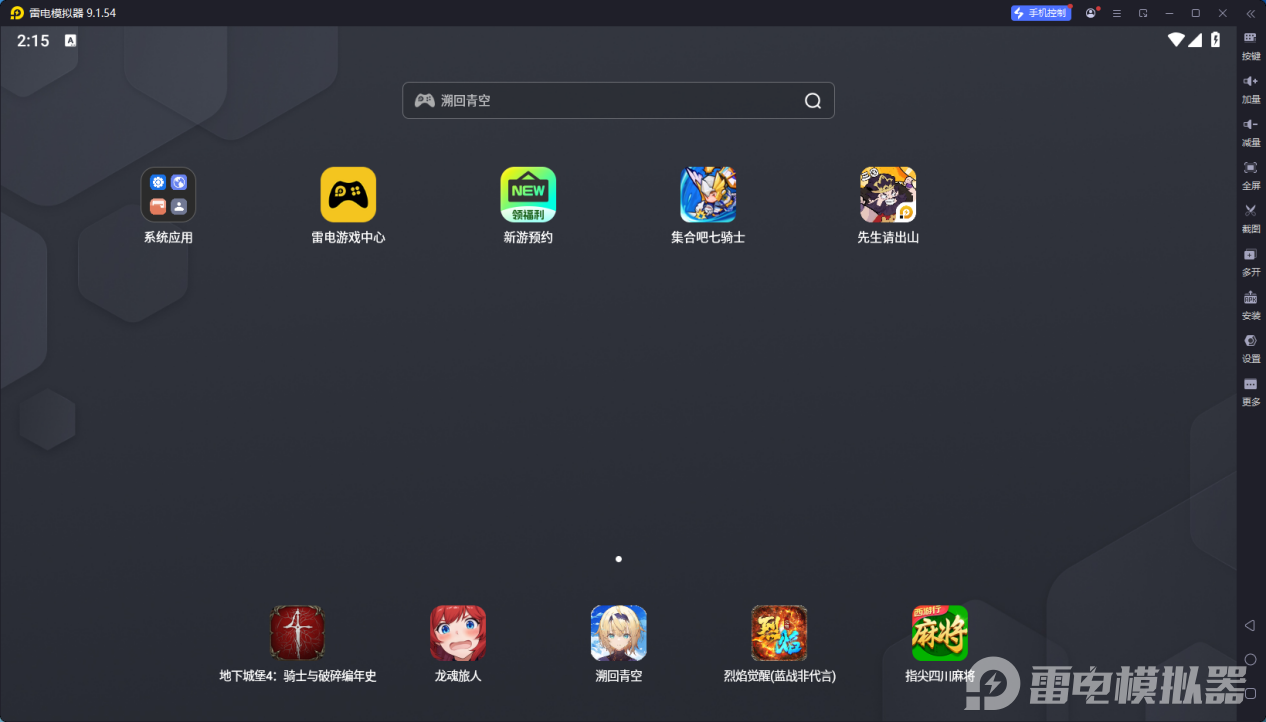The image size is (1266, 722).
Task: Take a screenshot with 截图
Action: [x=1251, y=217]
